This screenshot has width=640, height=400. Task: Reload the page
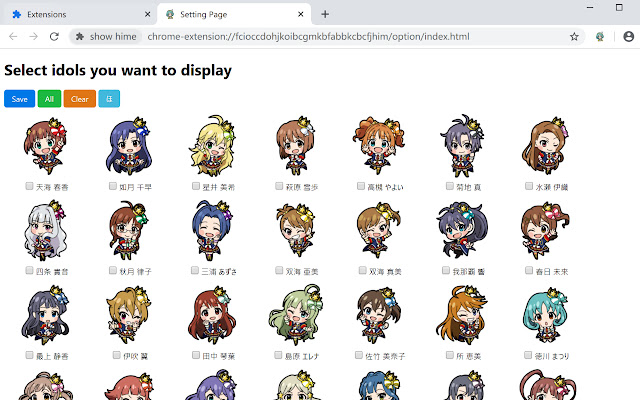pos(54,36)
